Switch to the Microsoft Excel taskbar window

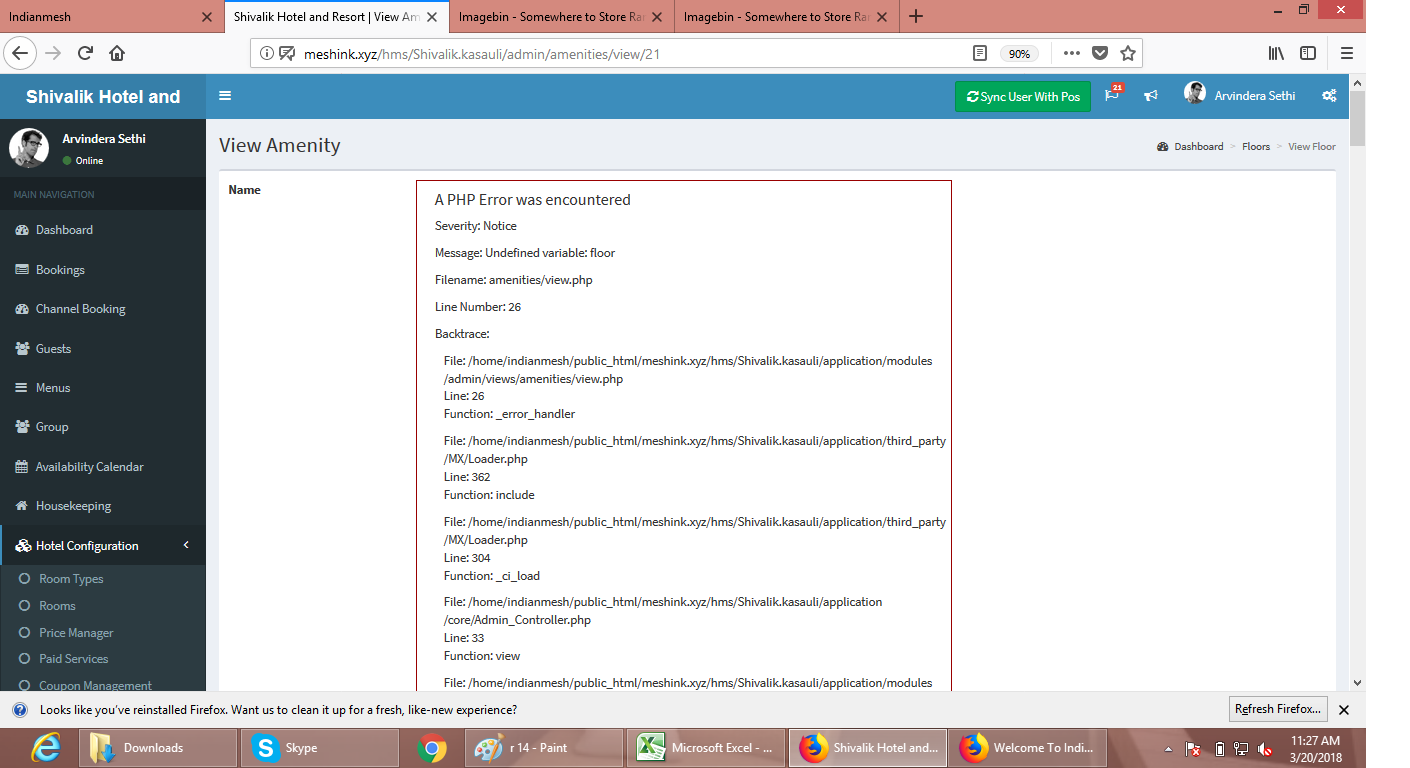pos(705,747)
